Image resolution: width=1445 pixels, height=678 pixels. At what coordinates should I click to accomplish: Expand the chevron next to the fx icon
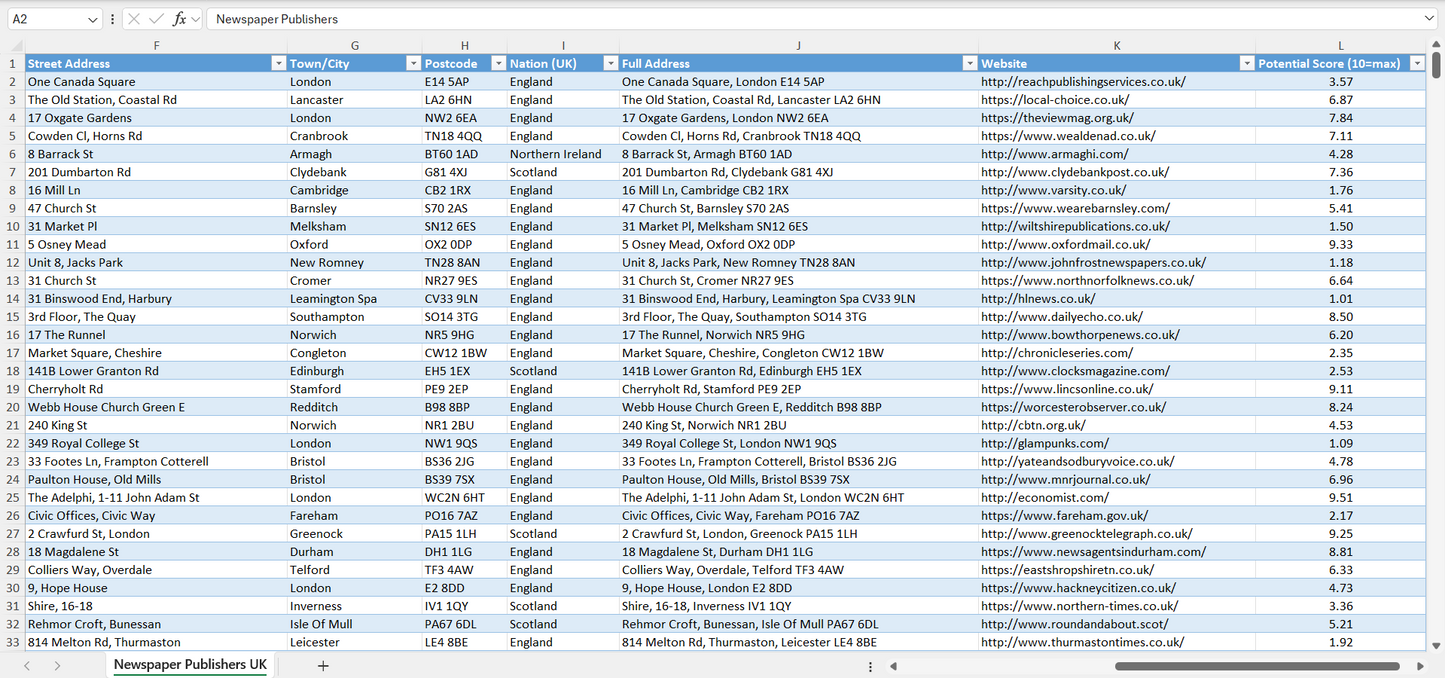pos(197,19)
